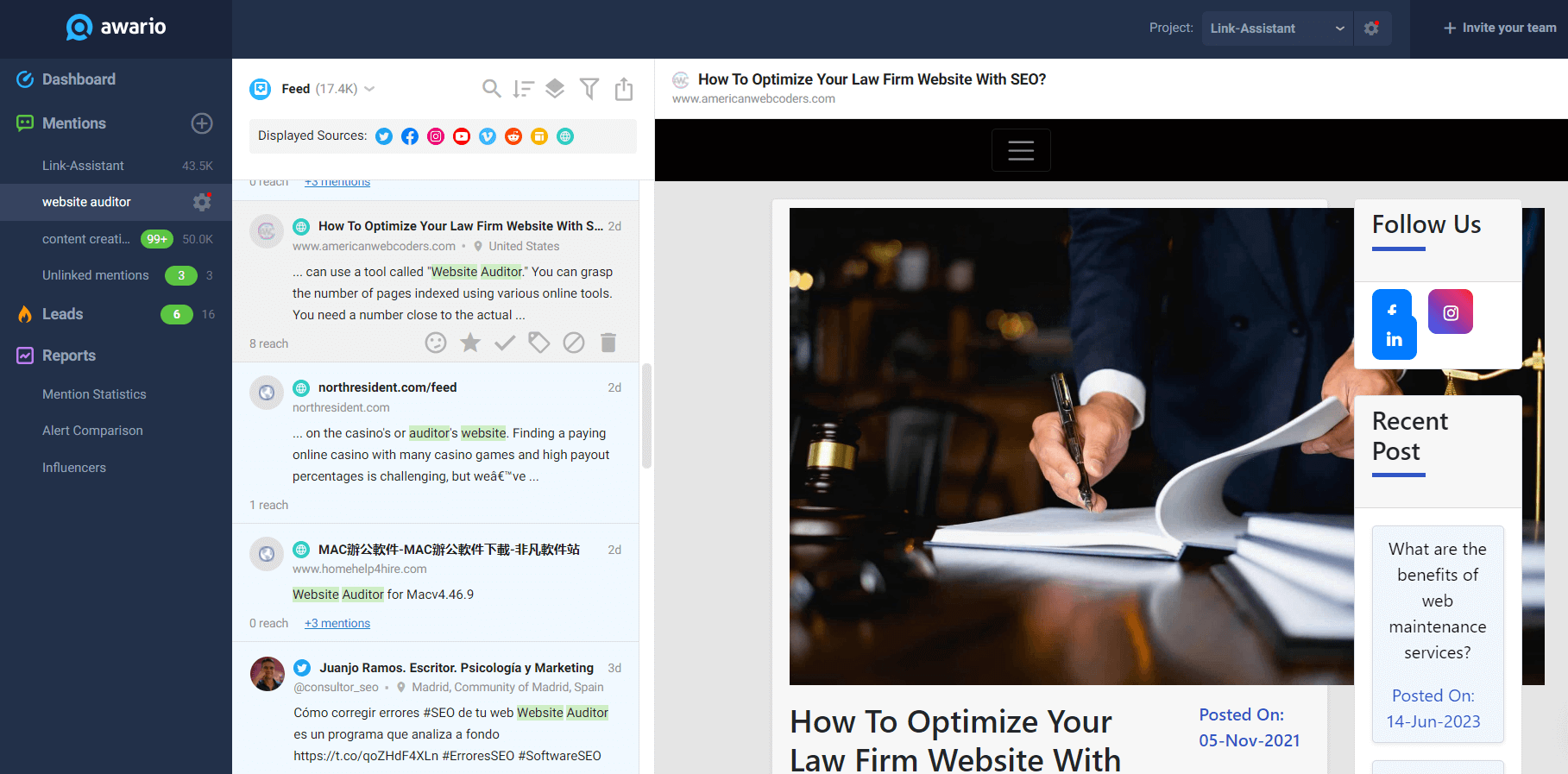Click the law firm article hero image
This screenshot has width=1568, height=774.
(x=1071, y=446)
